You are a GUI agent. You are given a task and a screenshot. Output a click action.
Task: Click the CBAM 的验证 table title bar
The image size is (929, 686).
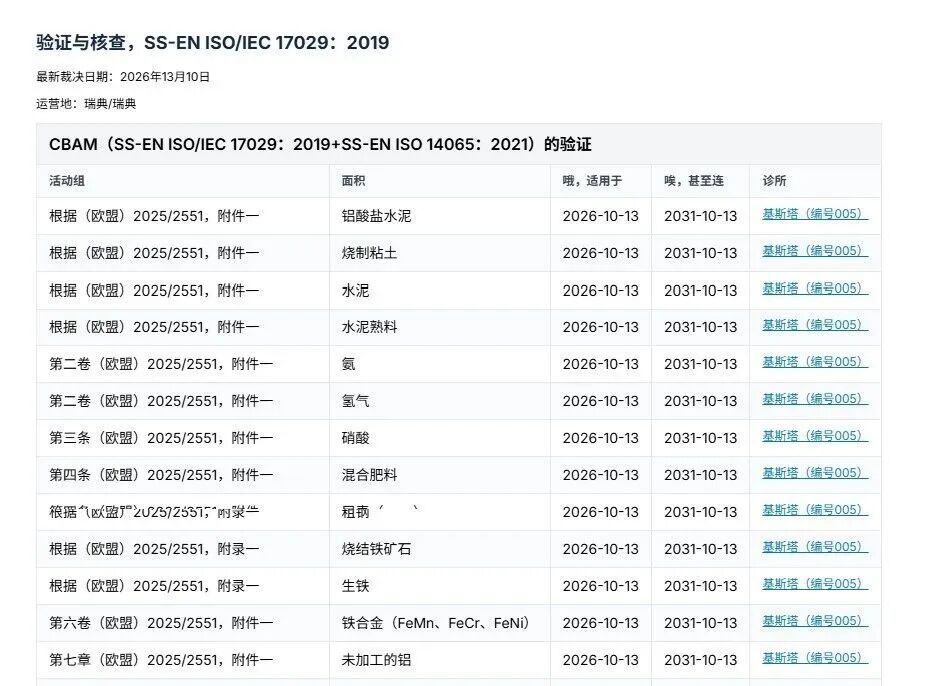pyautogui.click(x=459, y=144)
